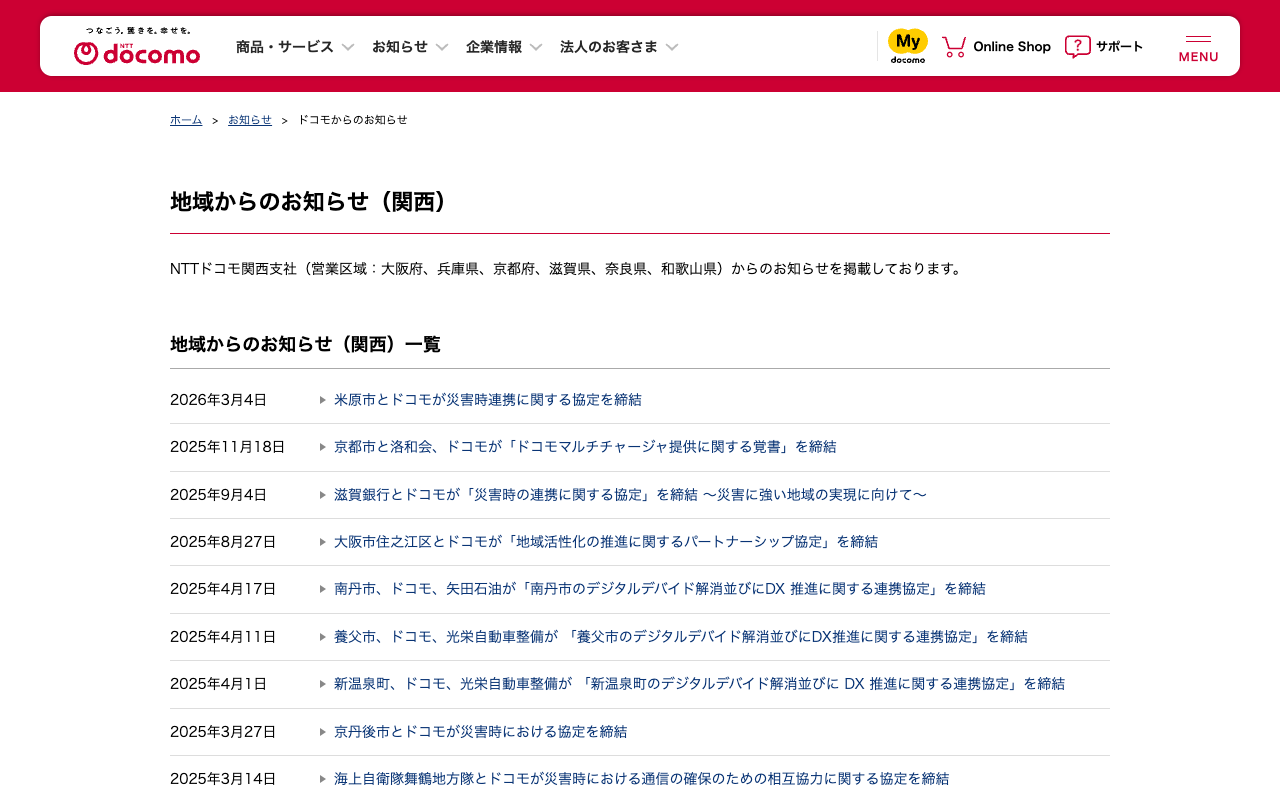This screenshot has height=800, width=1280.
Task: Expand the お知らせ dropdown chevron in header
Action: point(442,47)
